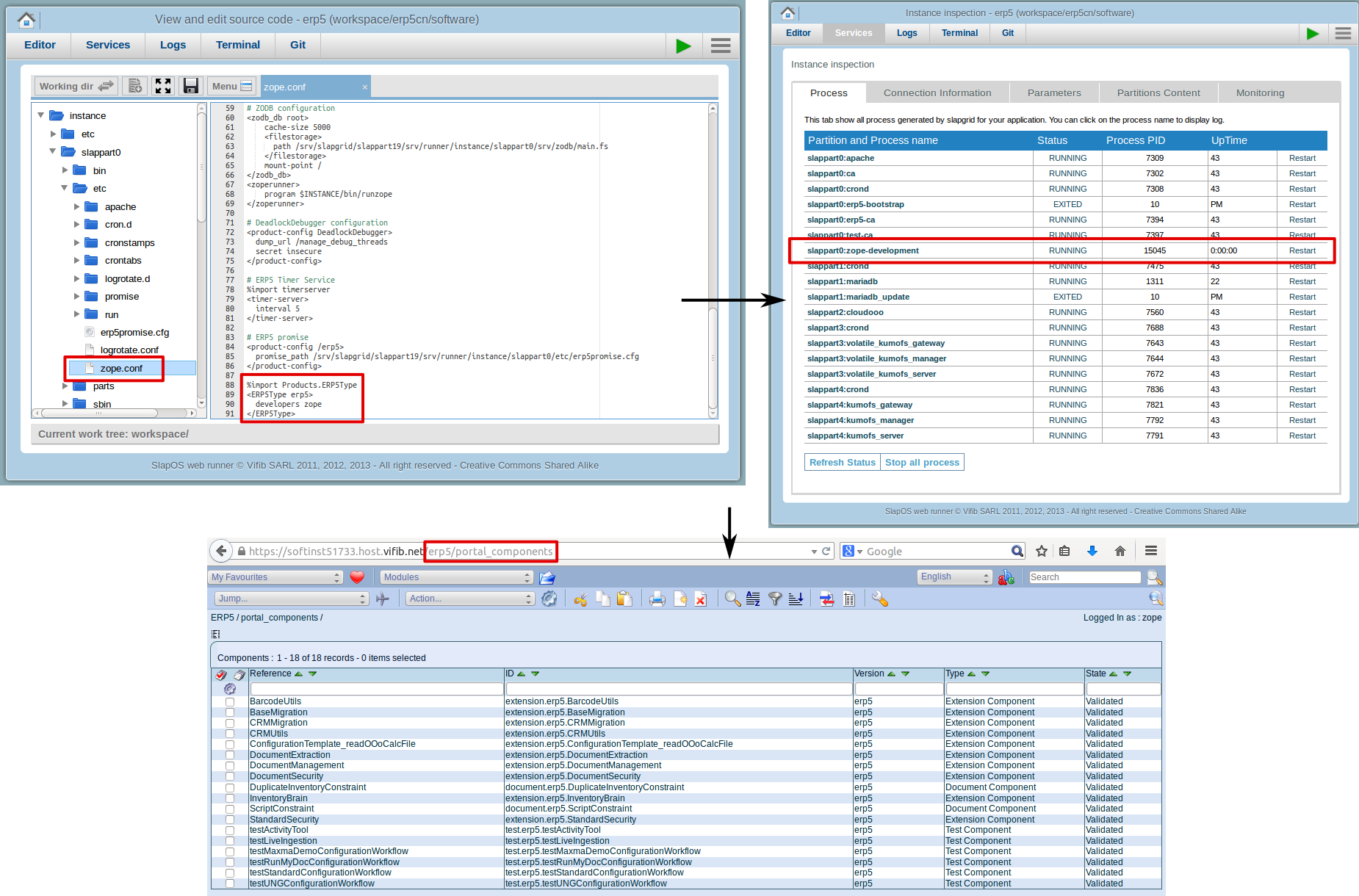Tick the checkbox for BaseMigration row
The width and height of the screenshot is (1359, 896).
(x=230, y=712)
